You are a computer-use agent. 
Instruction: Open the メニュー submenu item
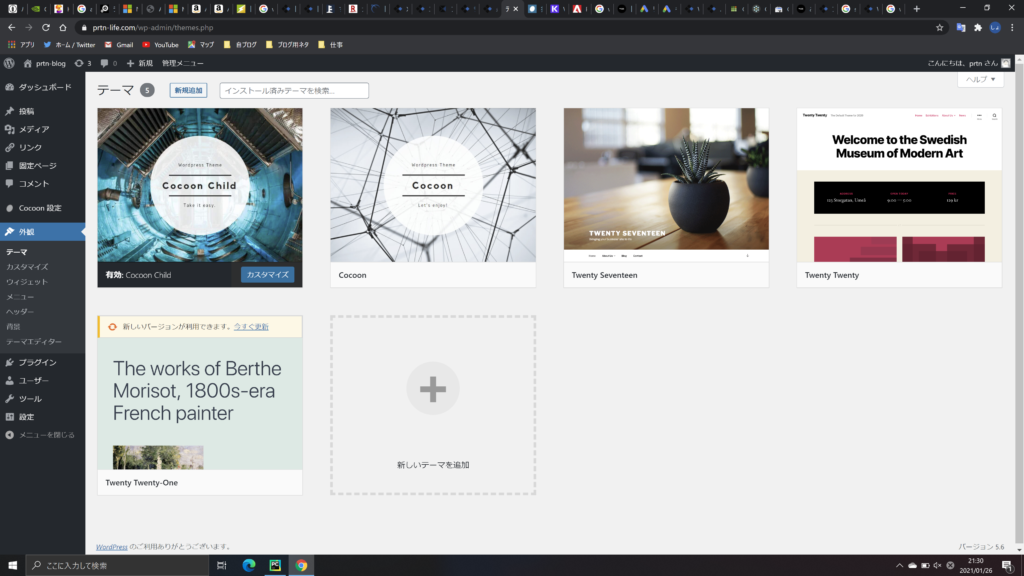(x=20, y=297)
